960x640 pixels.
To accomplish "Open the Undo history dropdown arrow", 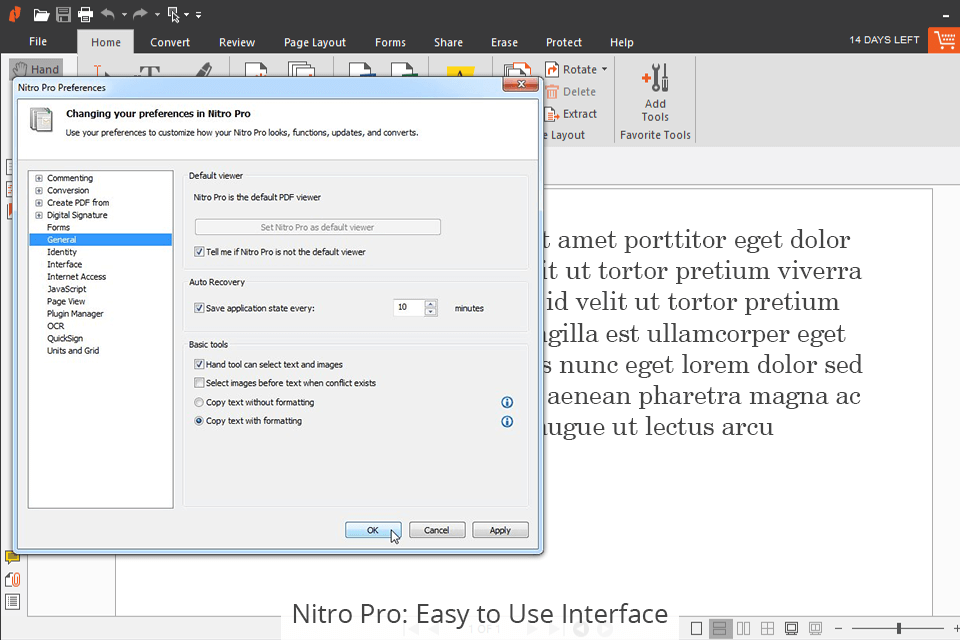I will (124, 15).
